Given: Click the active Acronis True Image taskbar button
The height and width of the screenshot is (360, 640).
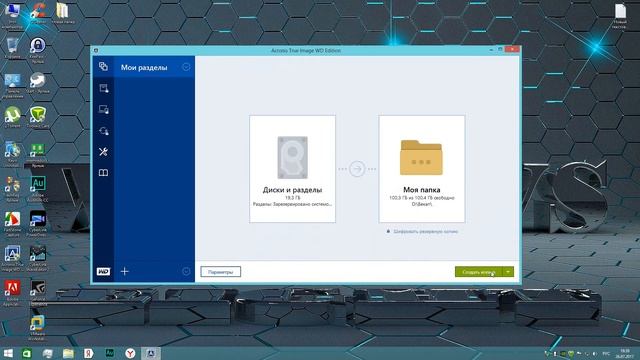Looking at the screenshot, I should [x=151, y=353].
